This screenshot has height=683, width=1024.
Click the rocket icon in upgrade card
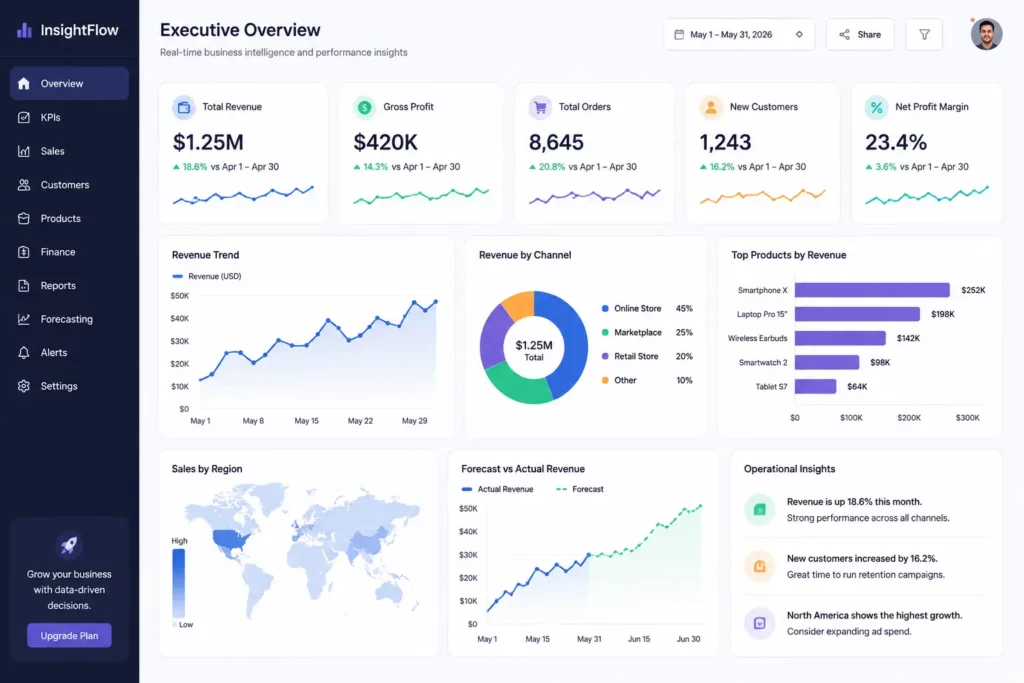[69, 545]
